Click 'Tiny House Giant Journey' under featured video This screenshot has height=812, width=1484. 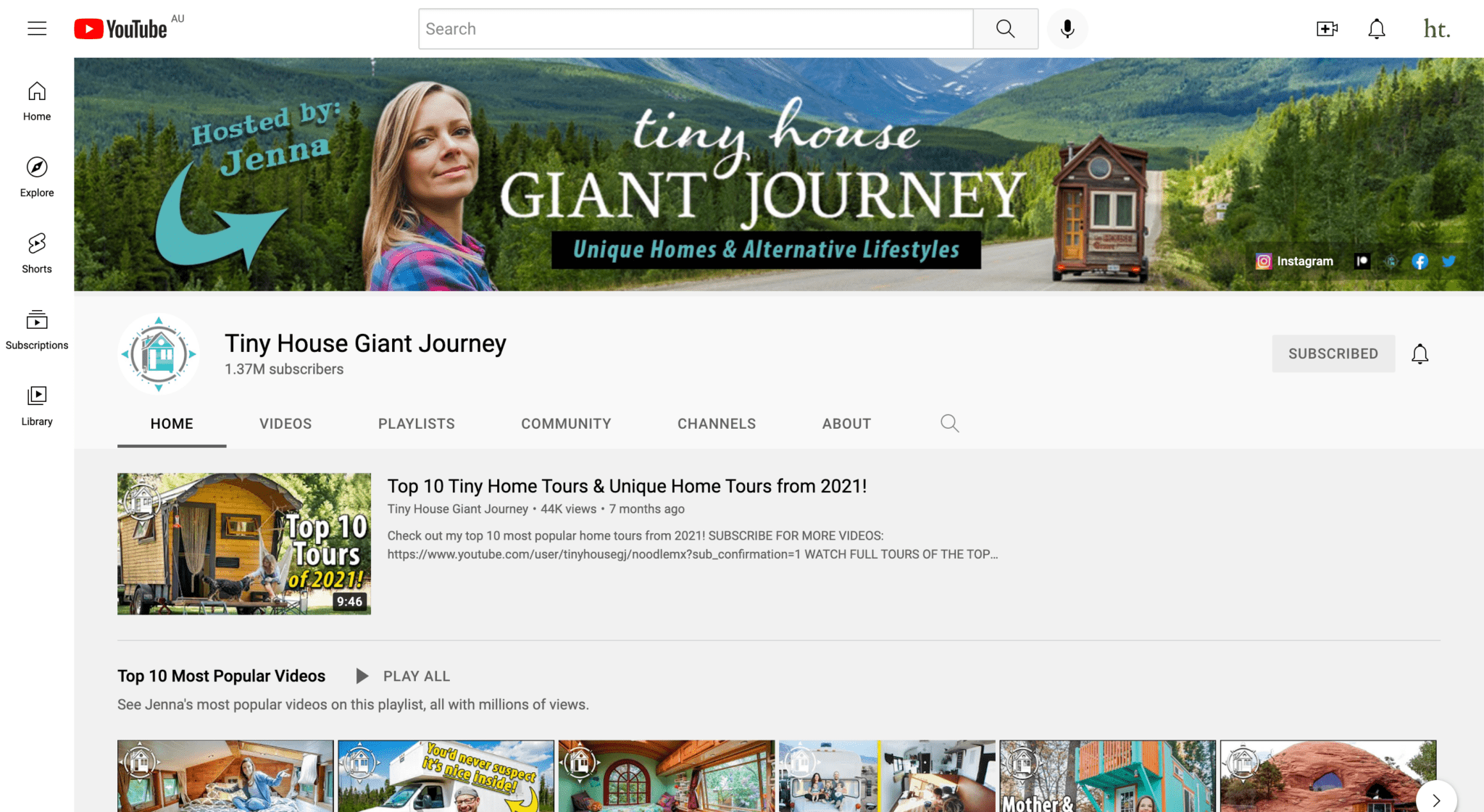[x=458, y=509]
